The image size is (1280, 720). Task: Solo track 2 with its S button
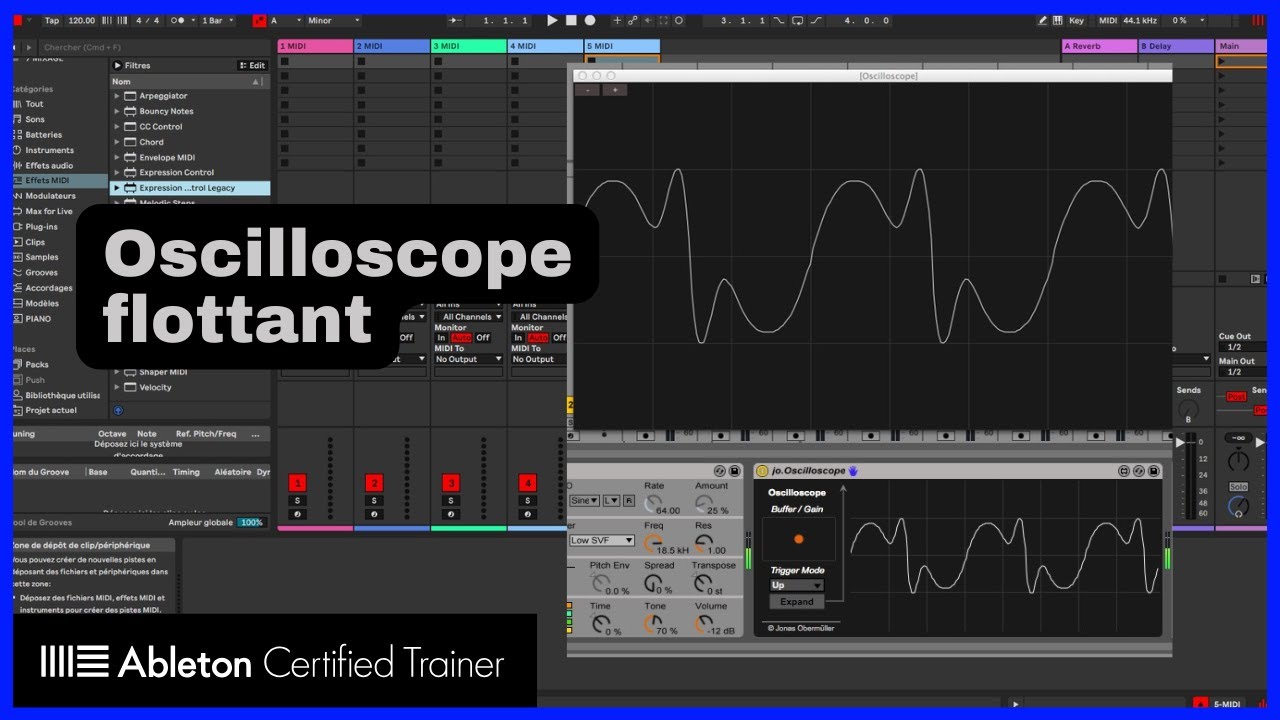pyautogui.click(x=374, y=500)
